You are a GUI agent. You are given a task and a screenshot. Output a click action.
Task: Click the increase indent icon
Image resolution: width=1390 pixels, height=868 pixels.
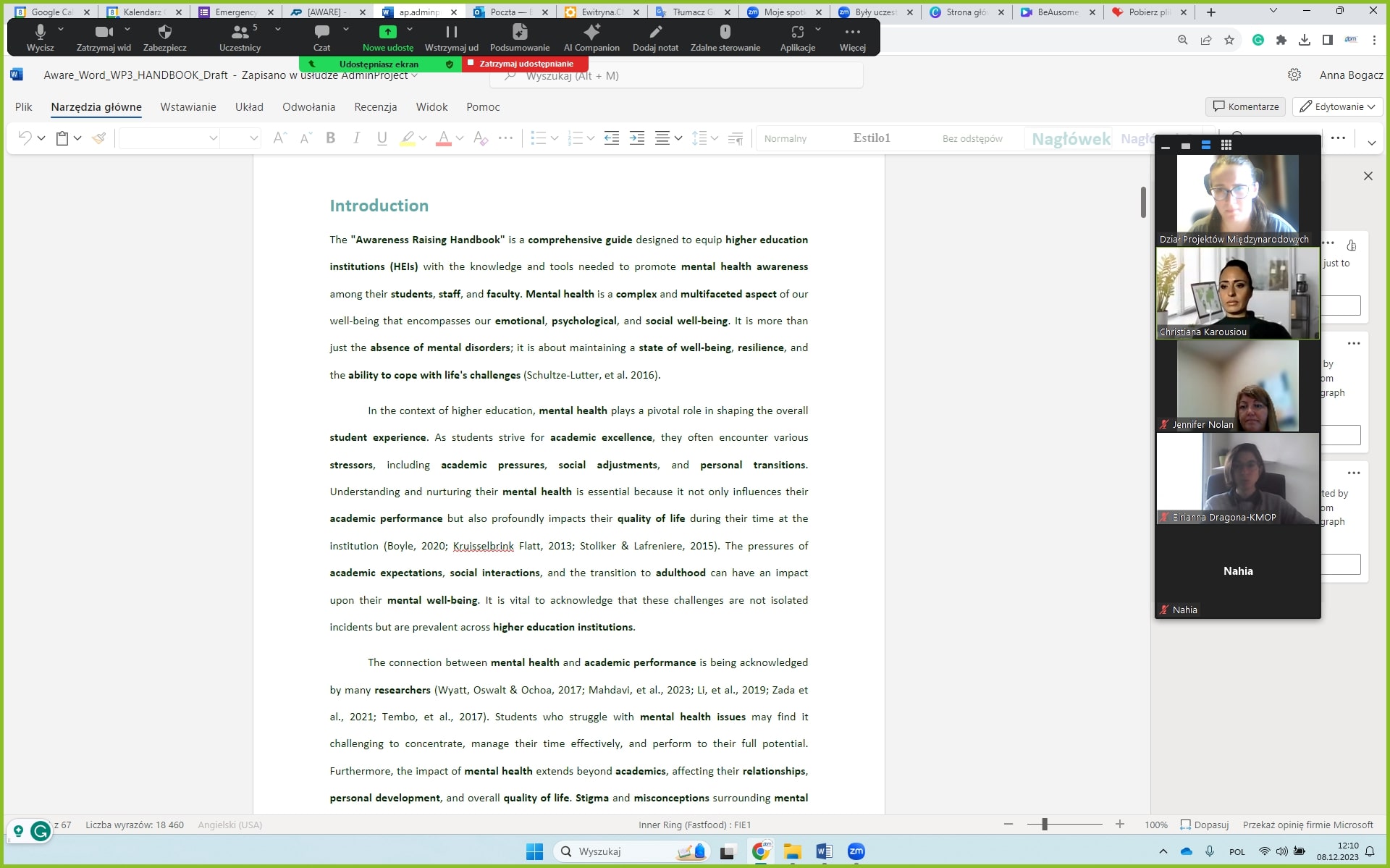636,138
